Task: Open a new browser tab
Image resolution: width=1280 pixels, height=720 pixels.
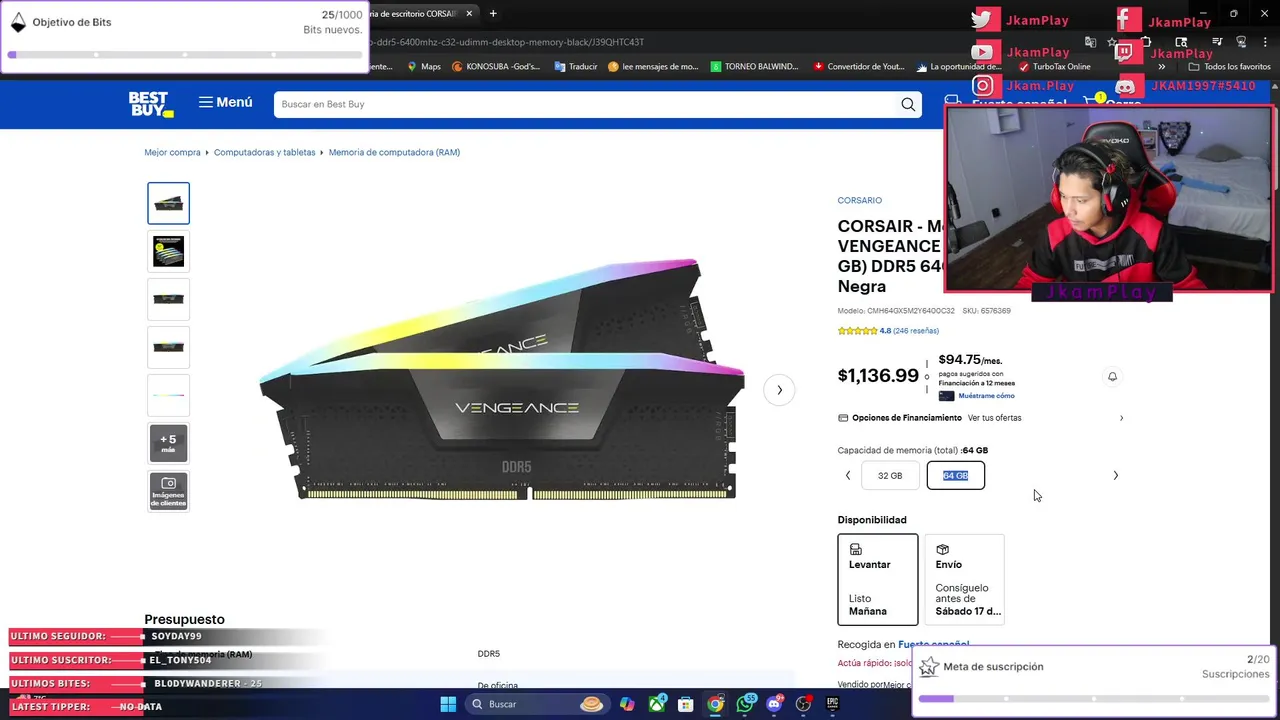Action: (x=493, y=14)
